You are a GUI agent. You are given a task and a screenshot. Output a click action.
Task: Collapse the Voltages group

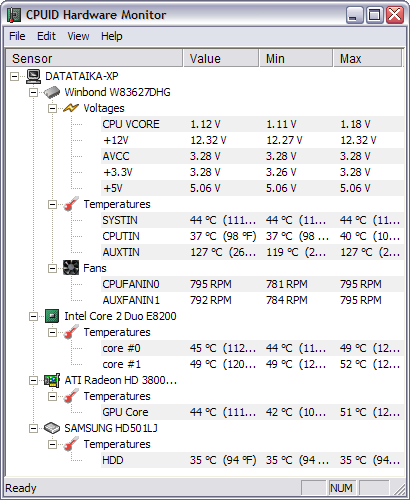pos(52,108)
